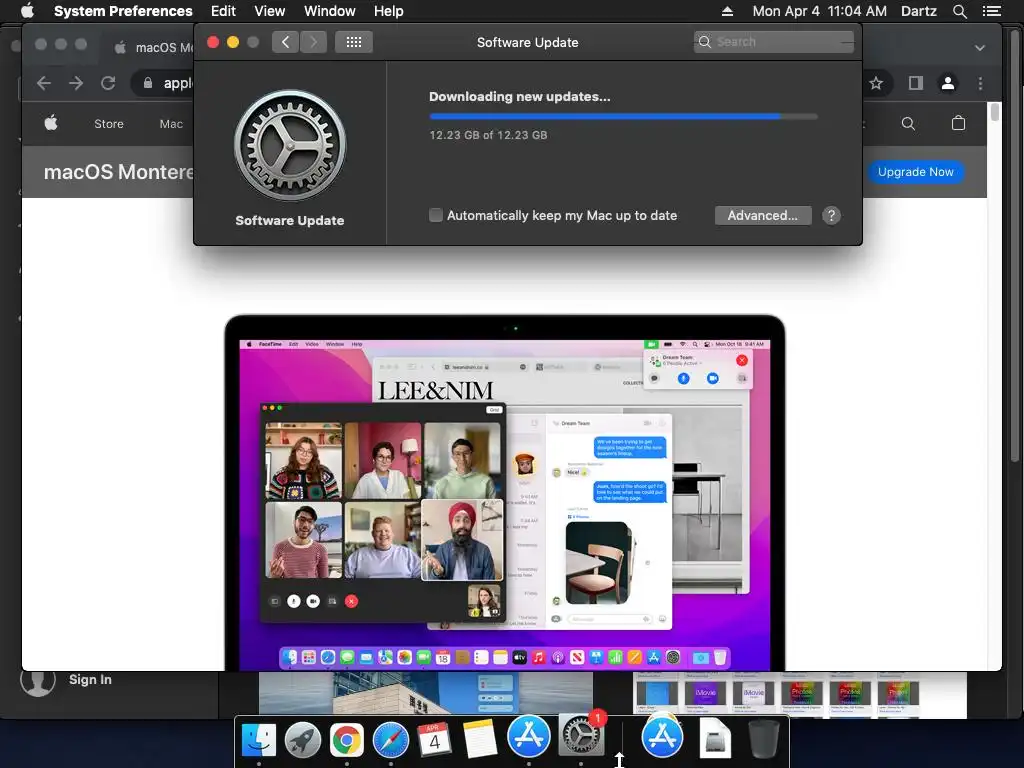This screenshot has height=768, width=1024.
Task: Open System Preferences with badge in Dock
Action: [x=581, y=735]
